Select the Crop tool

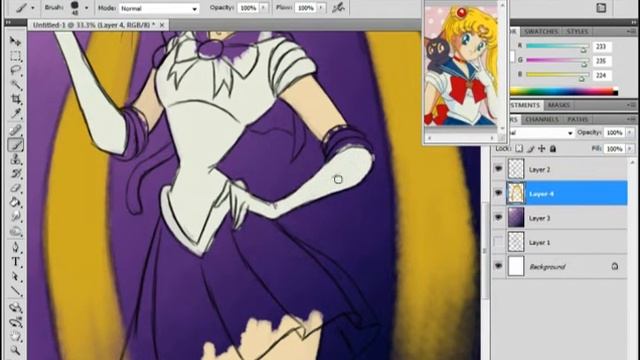15,99
